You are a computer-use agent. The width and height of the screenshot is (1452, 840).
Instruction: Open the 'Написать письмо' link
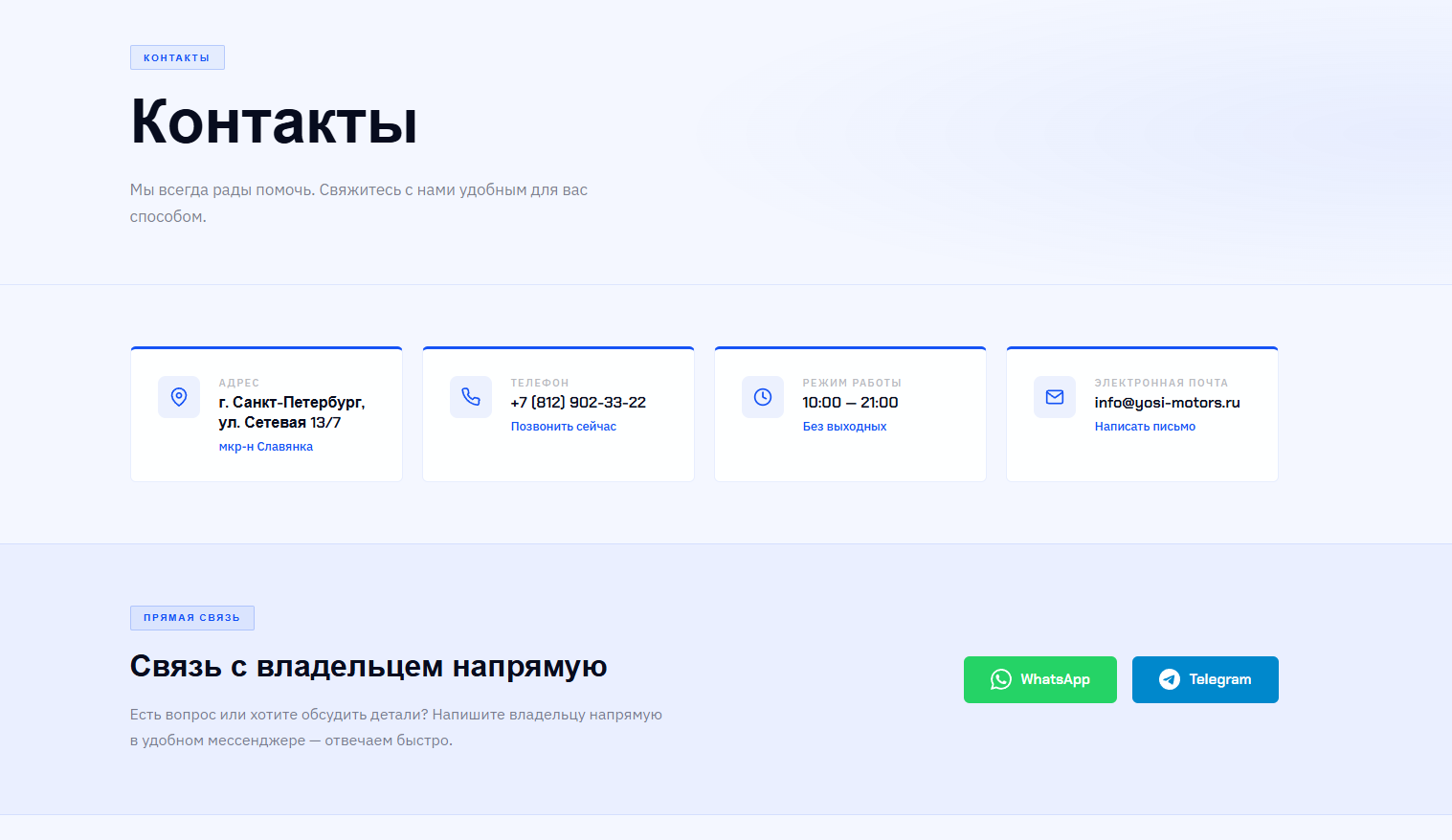click(x=1145, y=427)
